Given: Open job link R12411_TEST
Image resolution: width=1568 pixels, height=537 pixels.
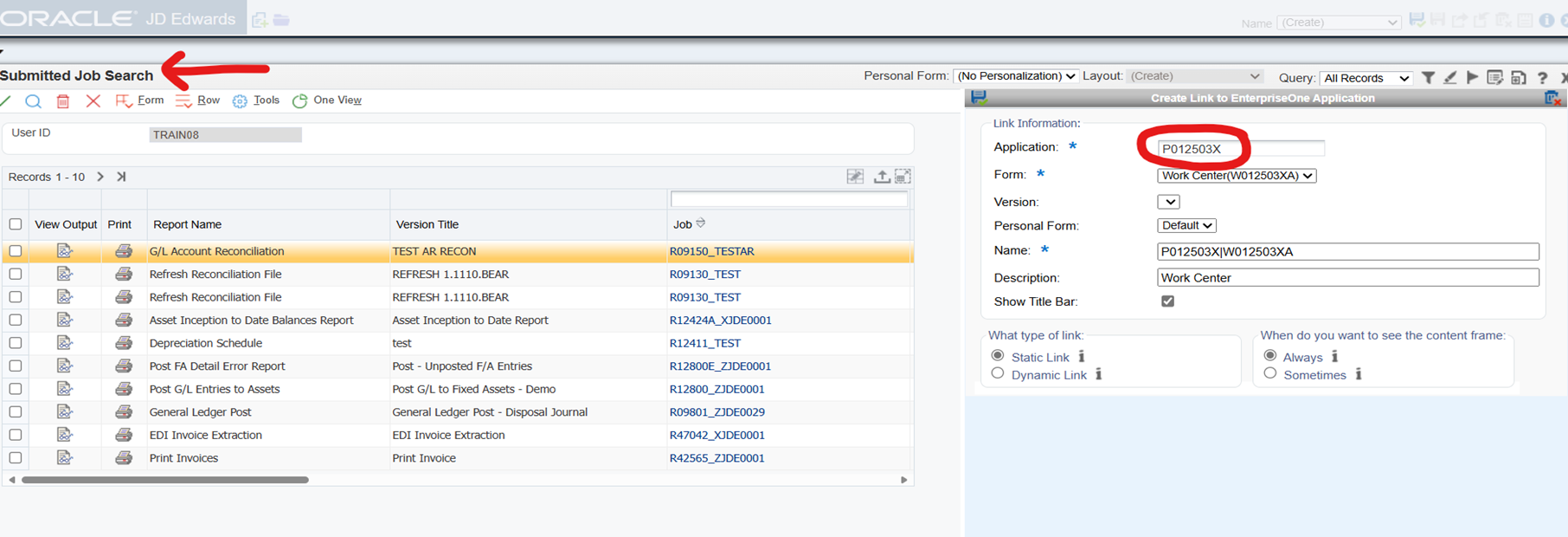Looking at the screenshot, I should (x=705, y=344).
